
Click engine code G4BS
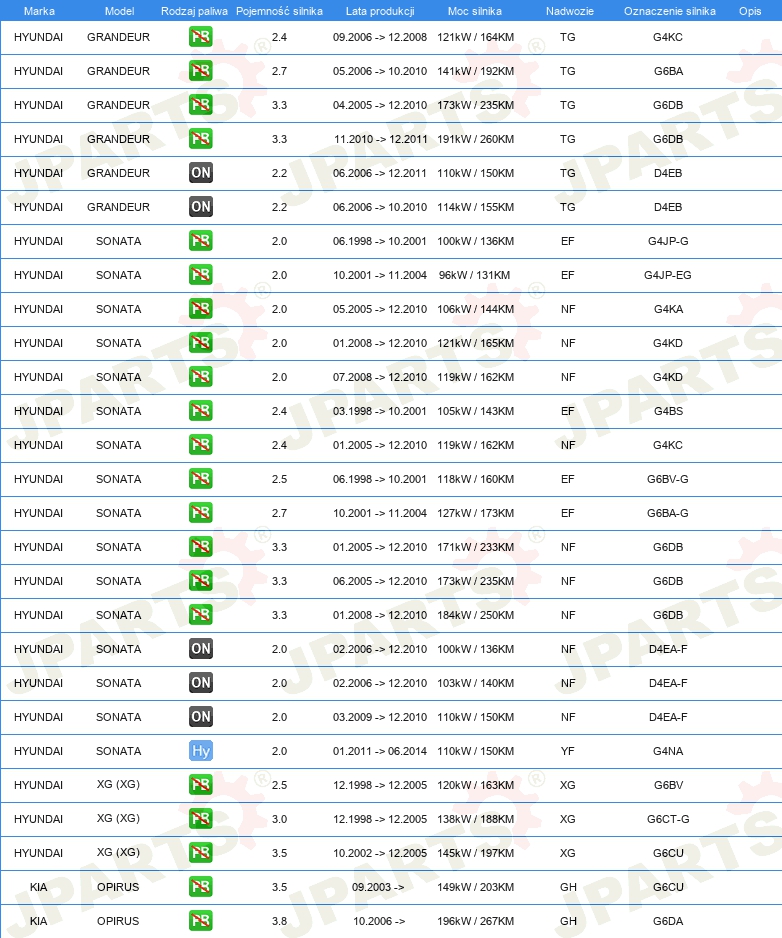pyautogui.click(x=668, y=411)
